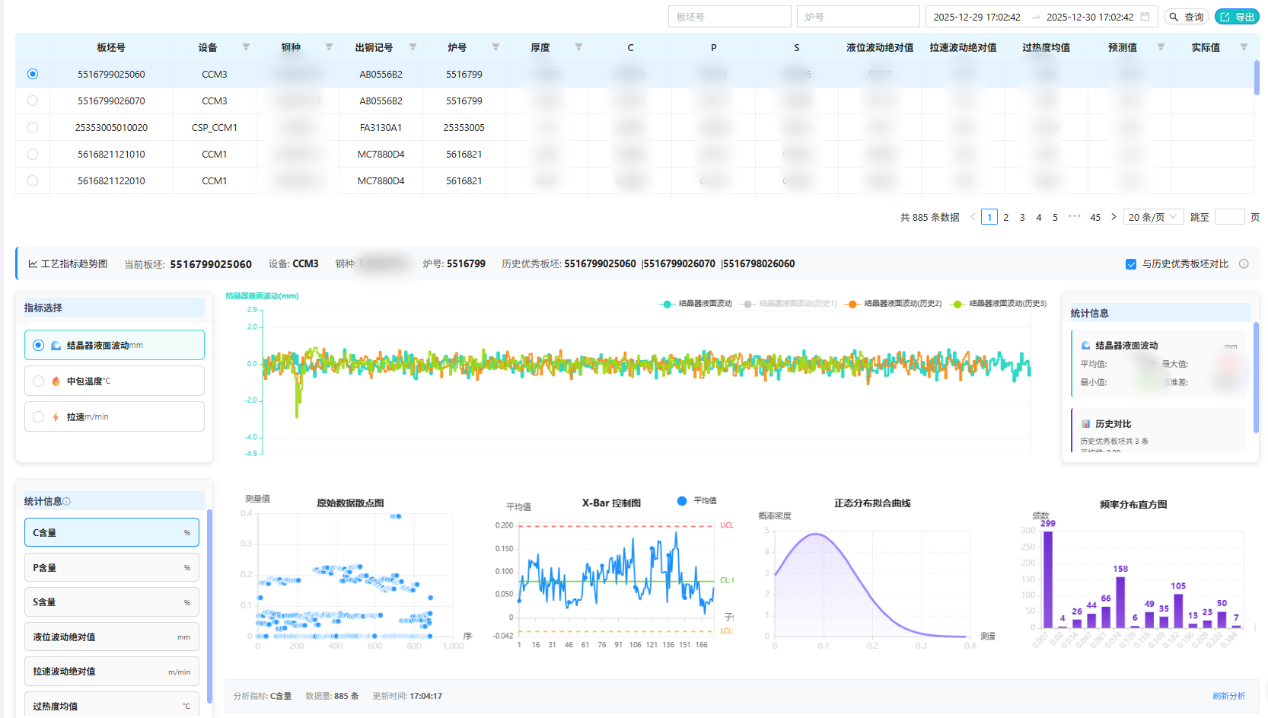
Task: Select the 中包温度 indicator radio option
Action: [39, 381]
